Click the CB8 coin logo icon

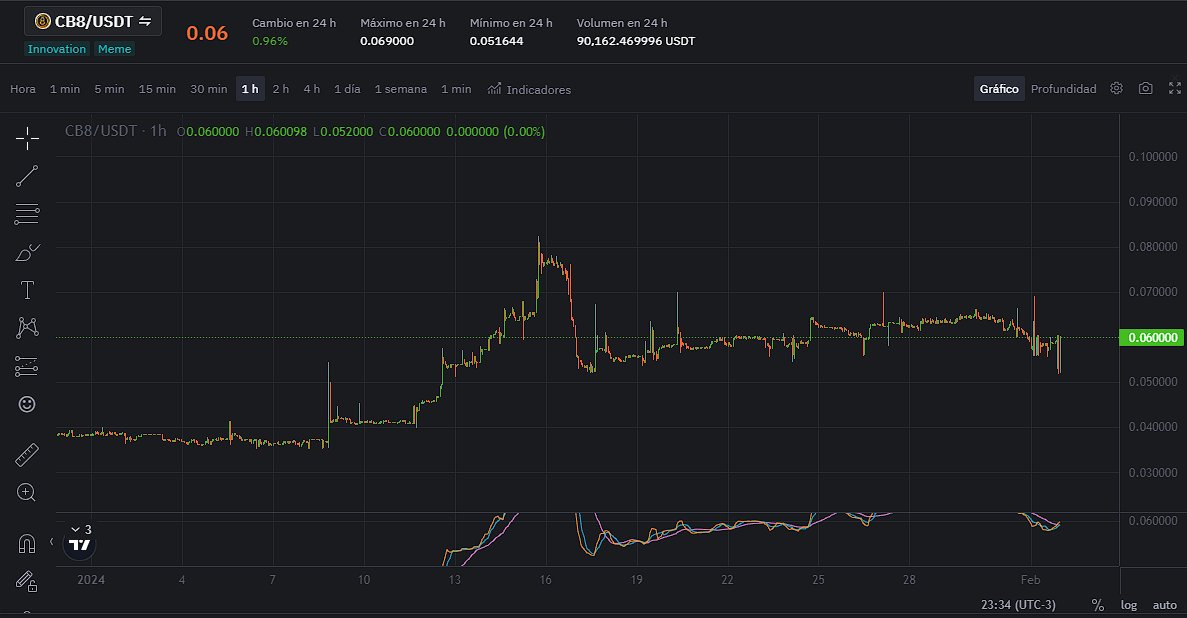[43, 21]
